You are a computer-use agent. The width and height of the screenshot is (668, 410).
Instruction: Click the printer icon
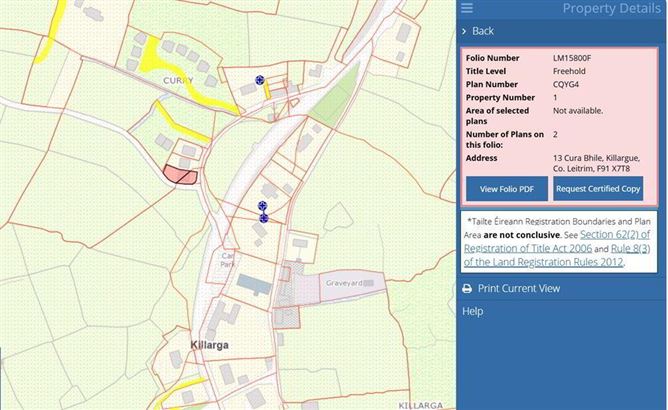(x=466, y=289)
